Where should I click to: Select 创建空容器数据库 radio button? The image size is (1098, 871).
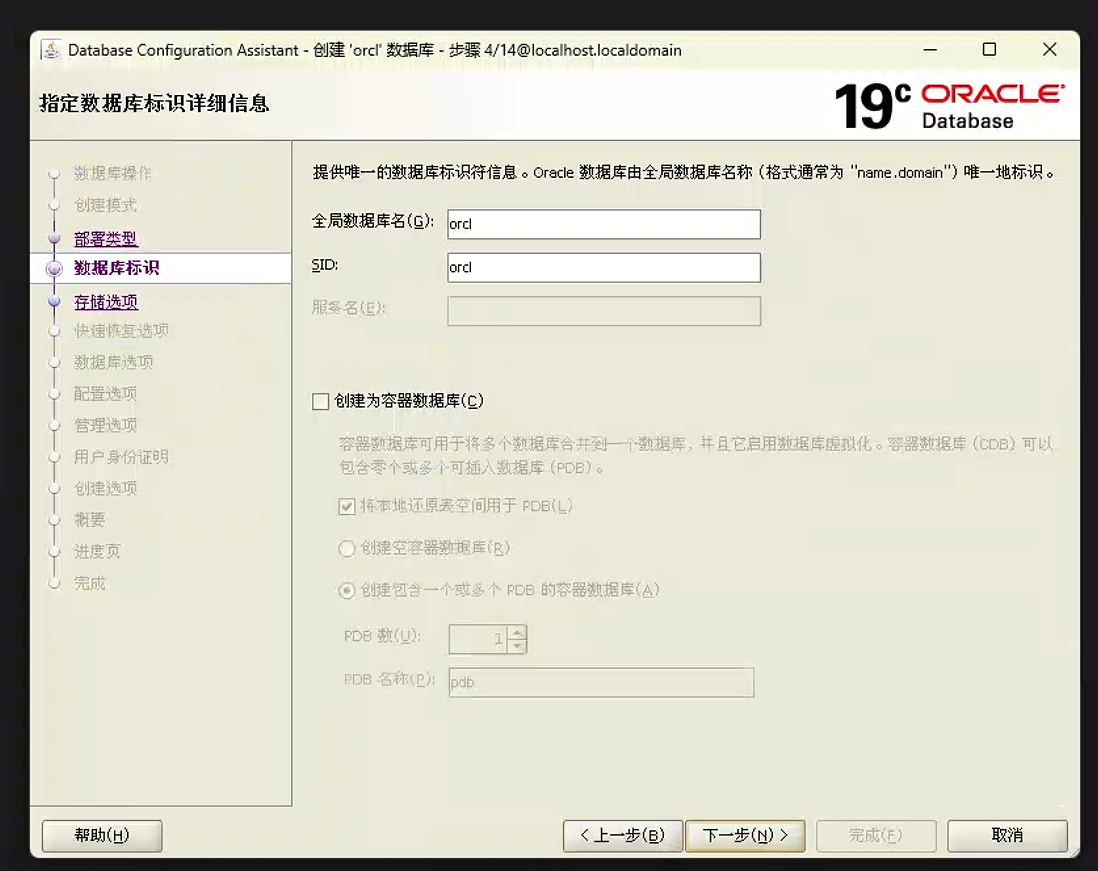click(x=347, y=548)
